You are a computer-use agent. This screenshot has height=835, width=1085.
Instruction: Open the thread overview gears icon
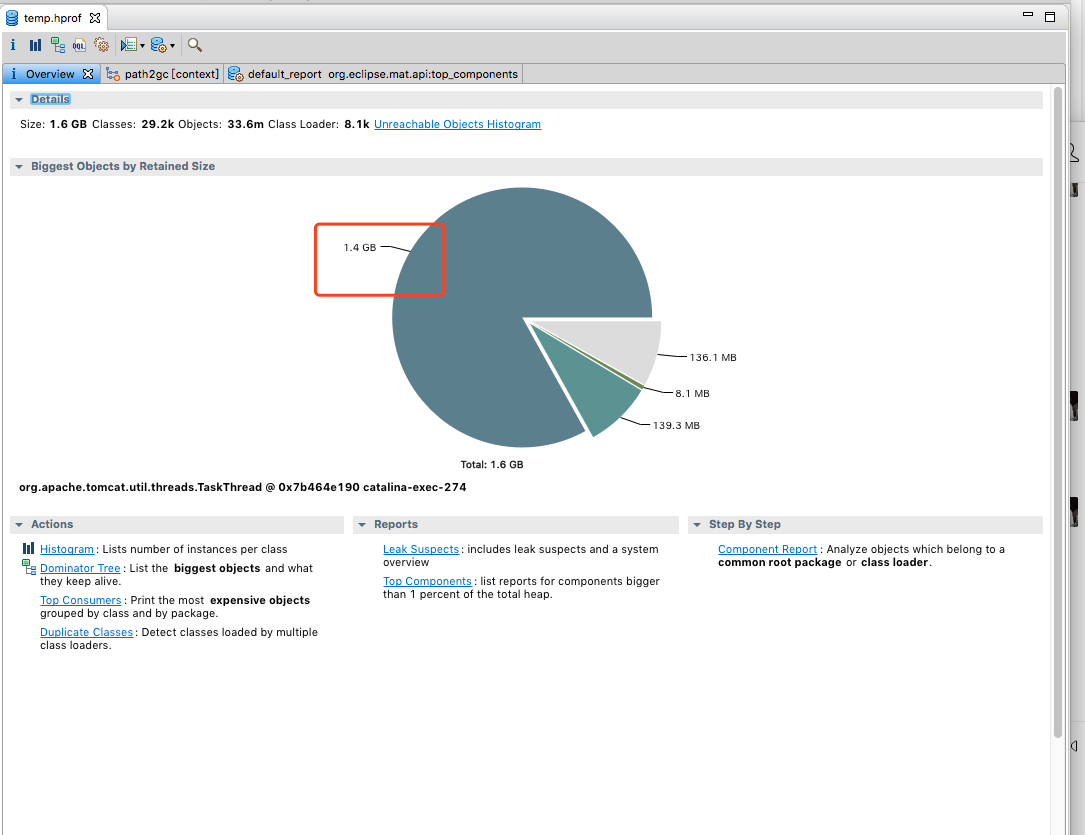102,45
